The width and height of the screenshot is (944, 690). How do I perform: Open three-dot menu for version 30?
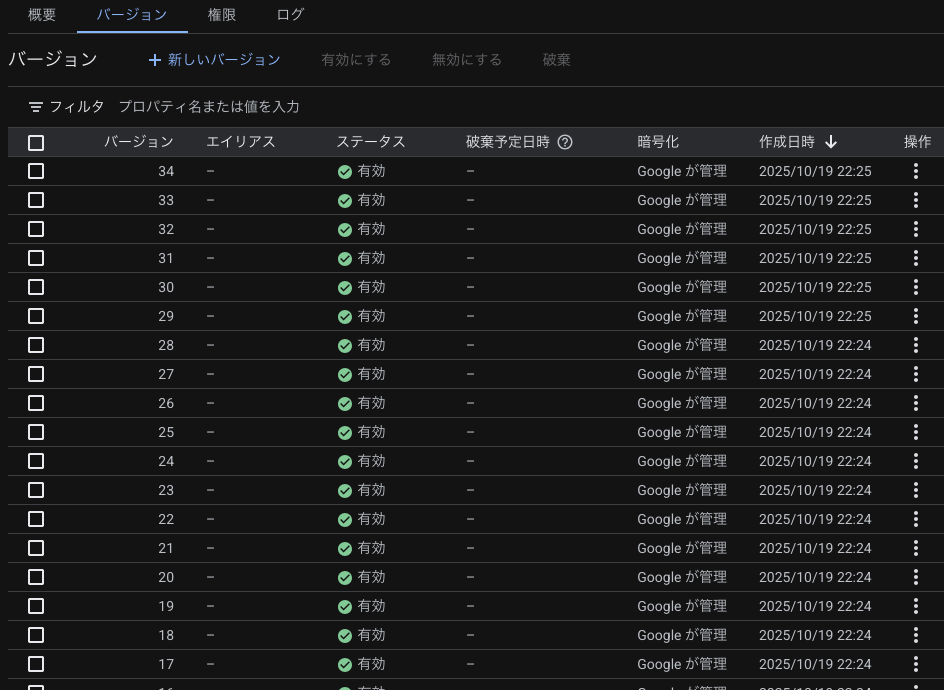click(916, 287)
